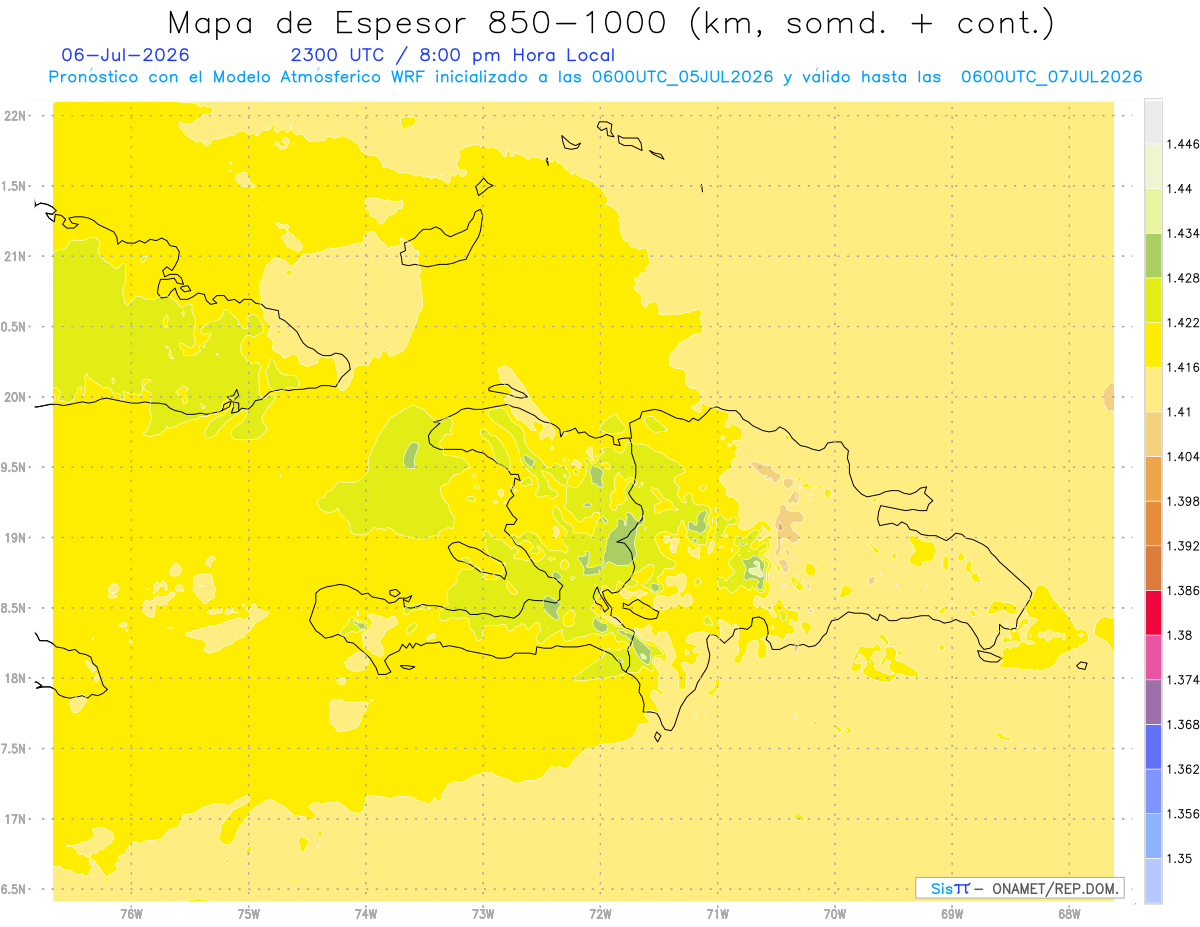Viewport: 1200px width, 927px height.
Task: Click the colorbar value "1.404"
Action: 1183,456
